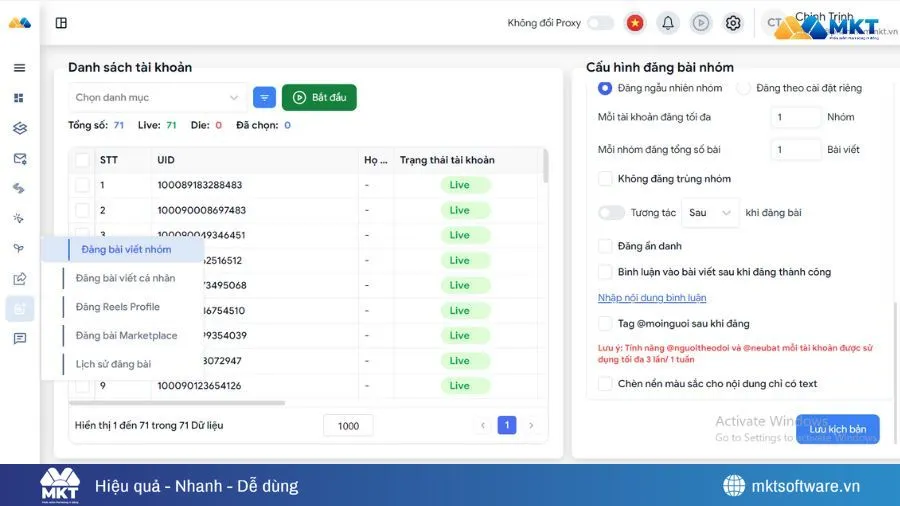Toggle the panel layout icon

(61, 23)
